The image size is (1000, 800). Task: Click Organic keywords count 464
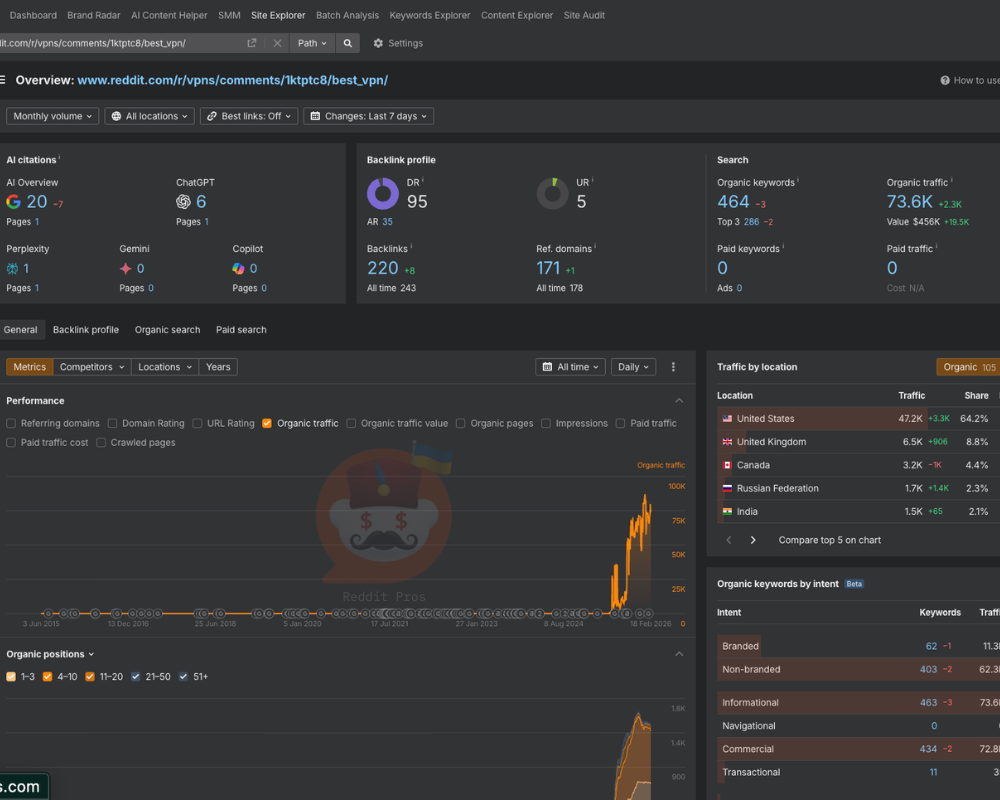click(x=733, y=202)
